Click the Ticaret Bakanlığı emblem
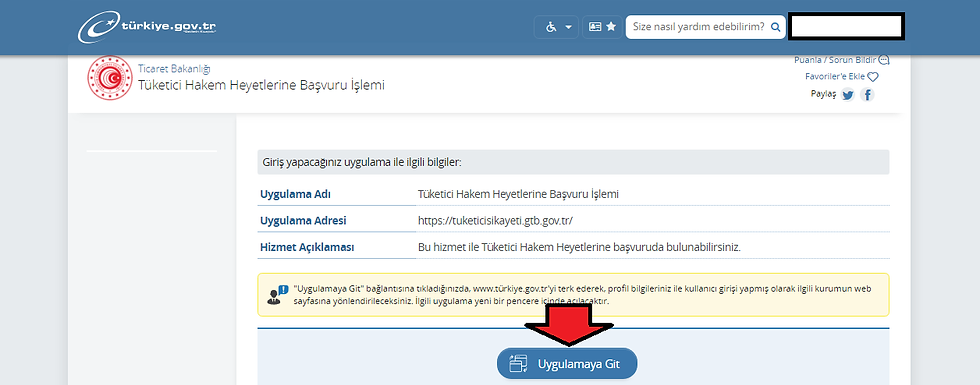The width and height of the screenshot is (980, 385). (109, 78)
